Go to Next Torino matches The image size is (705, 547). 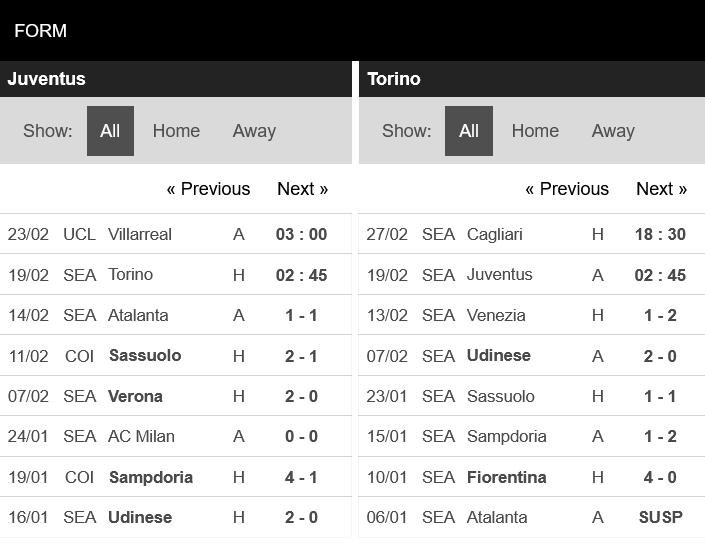[661, 189]
